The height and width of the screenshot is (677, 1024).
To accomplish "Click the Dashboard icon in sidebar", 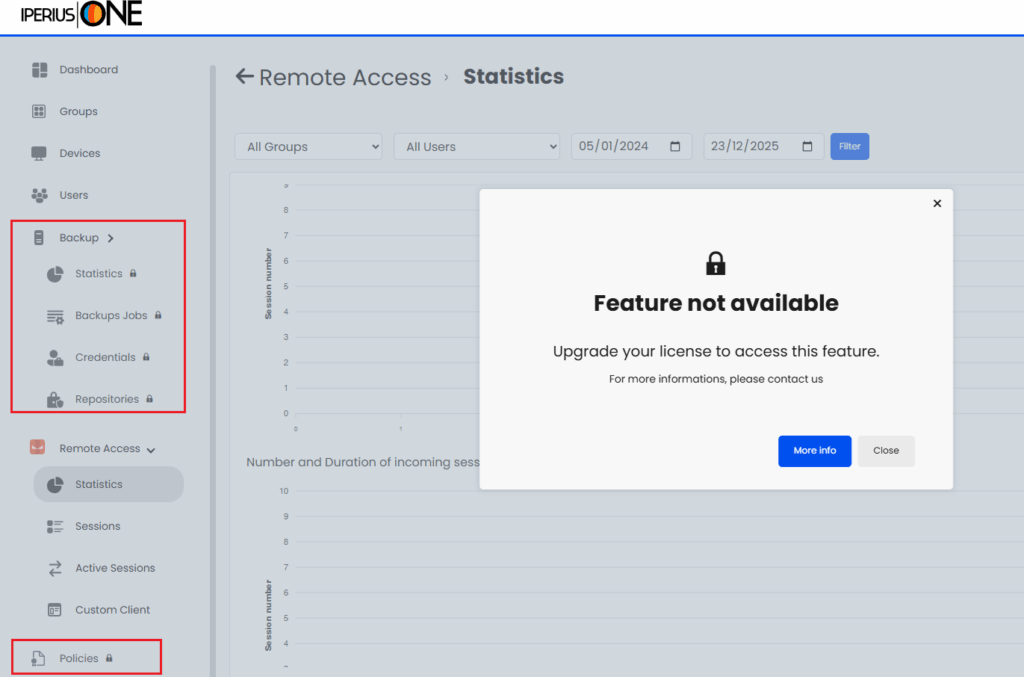I will pos(39,70).
